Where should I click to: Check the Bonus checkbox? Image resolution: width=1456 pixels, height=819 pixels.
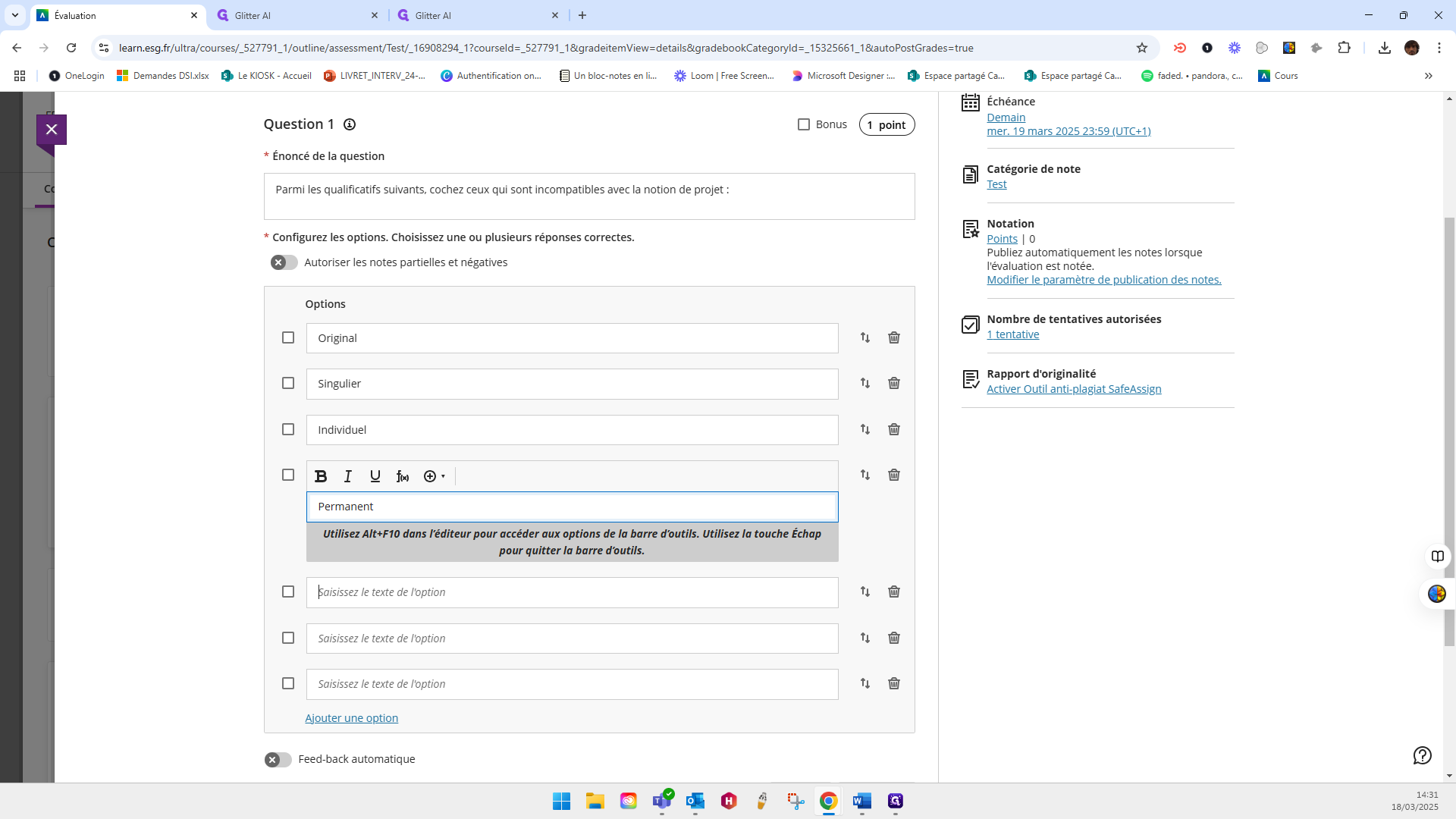(x=804, y=124)
